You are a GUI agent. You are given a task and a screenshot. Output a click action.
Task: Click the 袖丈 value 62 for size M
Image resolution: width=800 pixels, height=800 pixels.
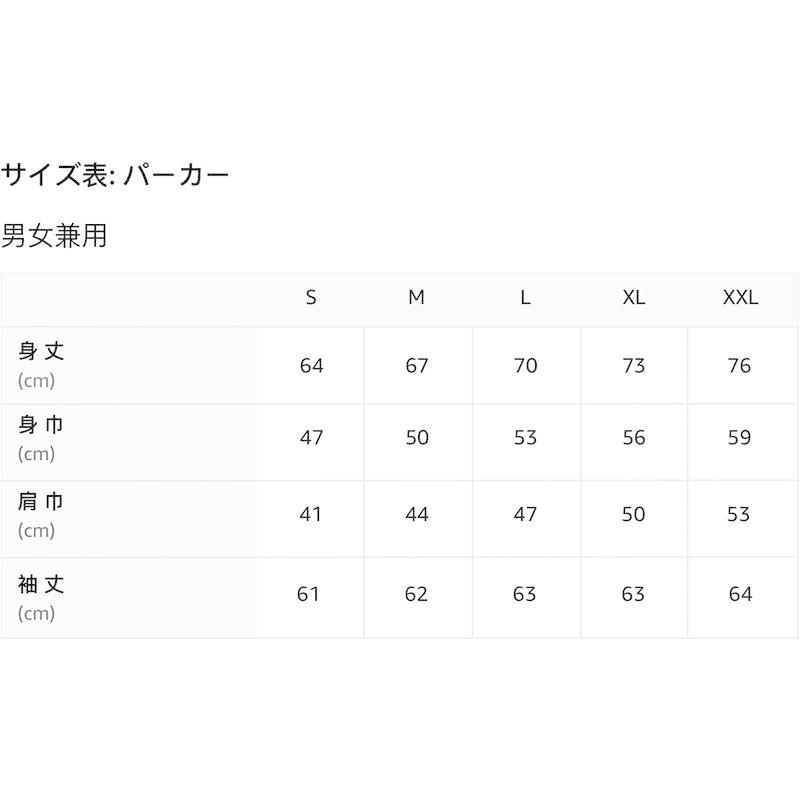(417, 595)
